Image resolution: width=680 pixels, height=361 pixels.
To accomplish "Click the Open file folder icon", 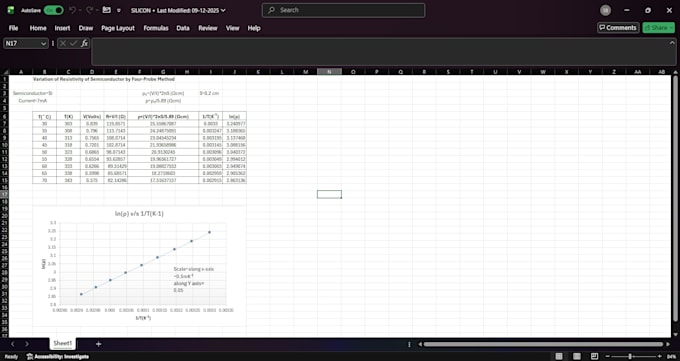I will point(106,10).
